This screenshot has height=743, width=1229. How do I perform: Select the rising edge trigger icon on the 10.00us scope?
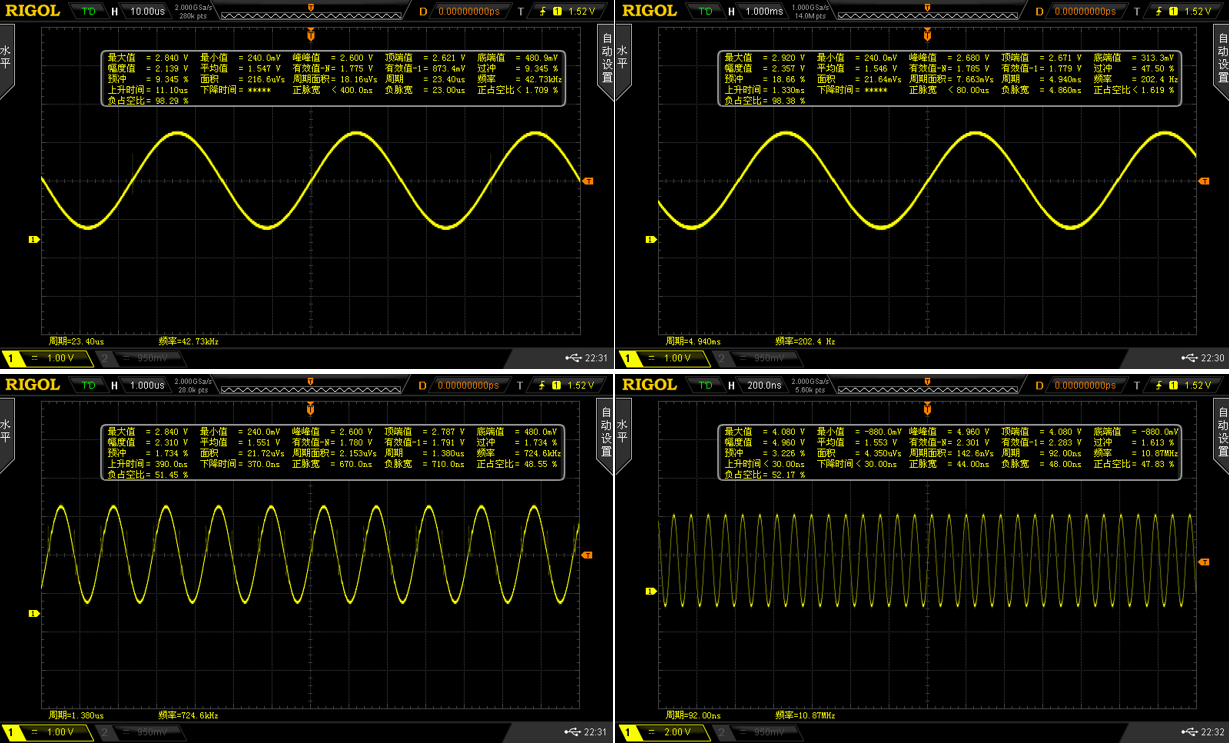click(x=543, y=11)
